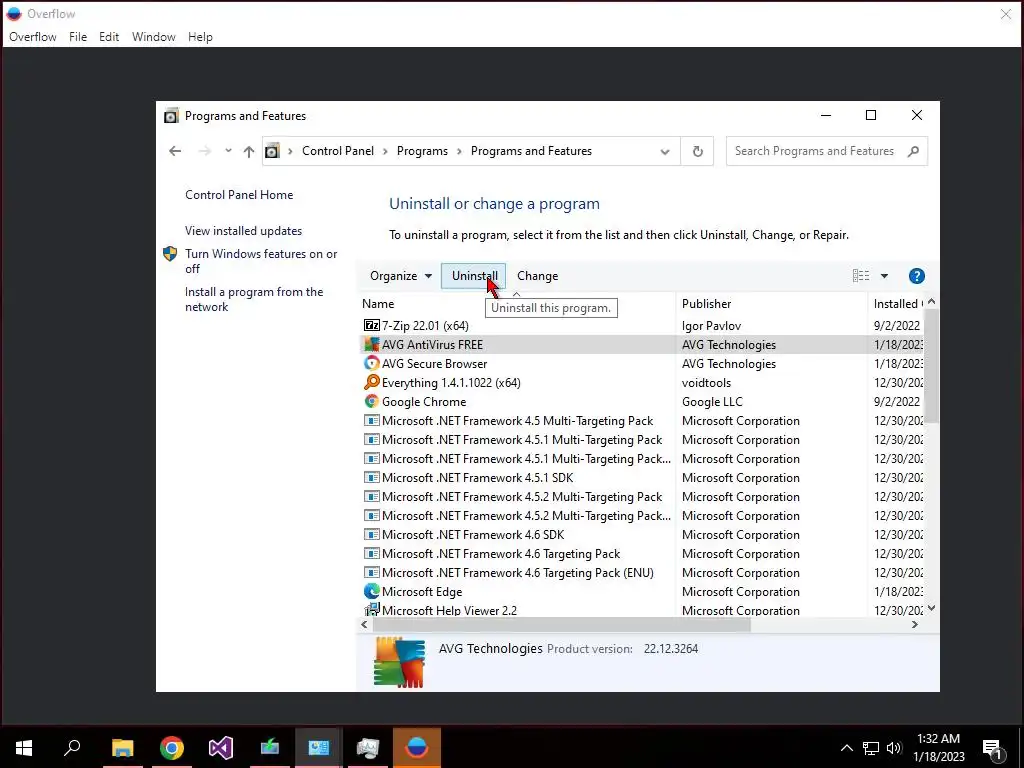1024x768 pixels.
Task: Click the AVG logo in details pane
Action: 398,662
